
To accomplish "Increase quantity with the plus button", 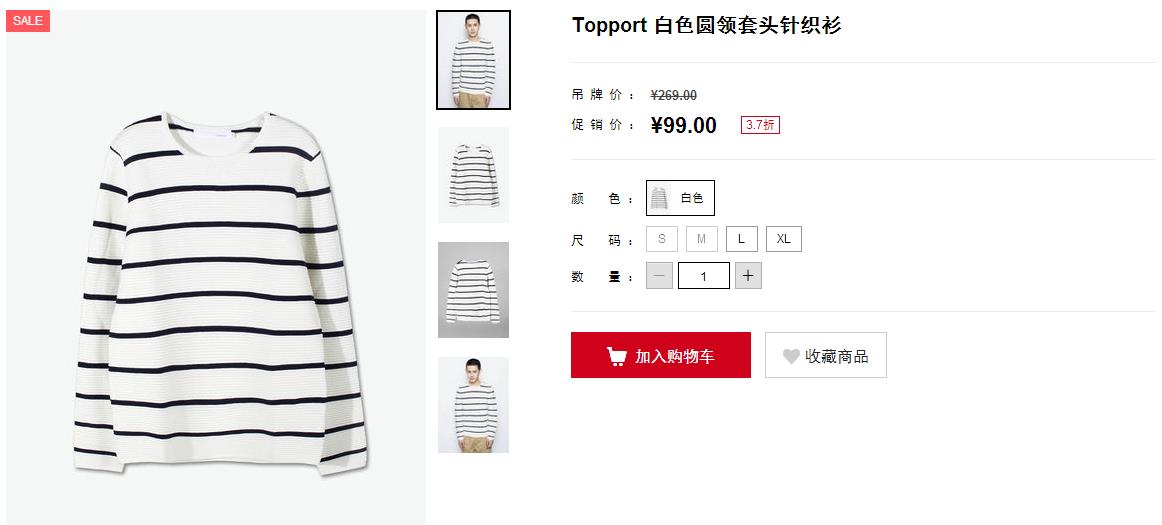I will 748,276.
